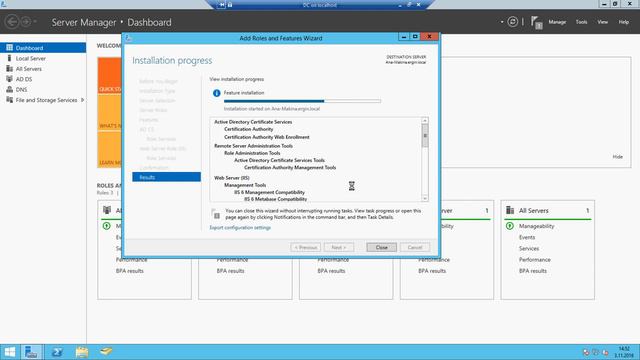Click the pin icon on VM connection bar
640x360 pixels.
pyautogui.click(x=222, y=5)
